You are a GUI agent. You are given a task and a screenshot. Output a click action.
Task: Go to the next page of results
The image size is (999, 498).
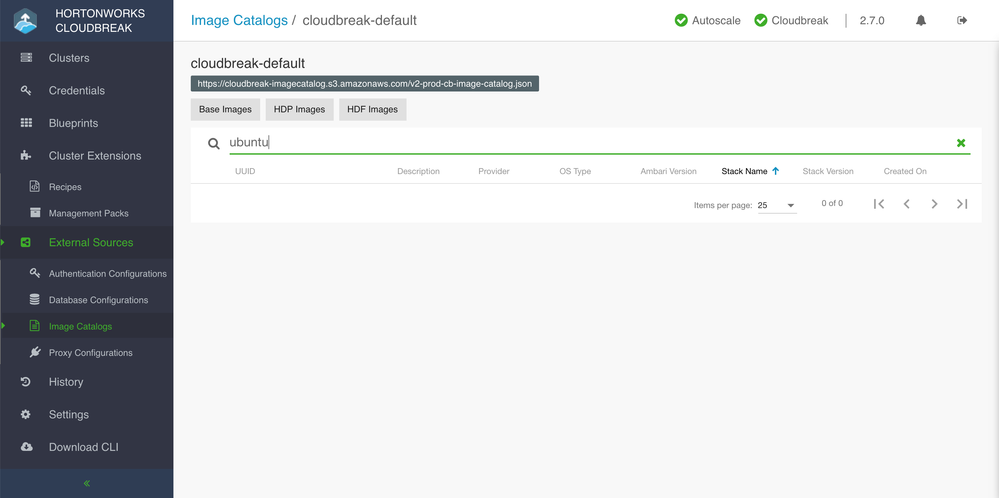[934, 204]
